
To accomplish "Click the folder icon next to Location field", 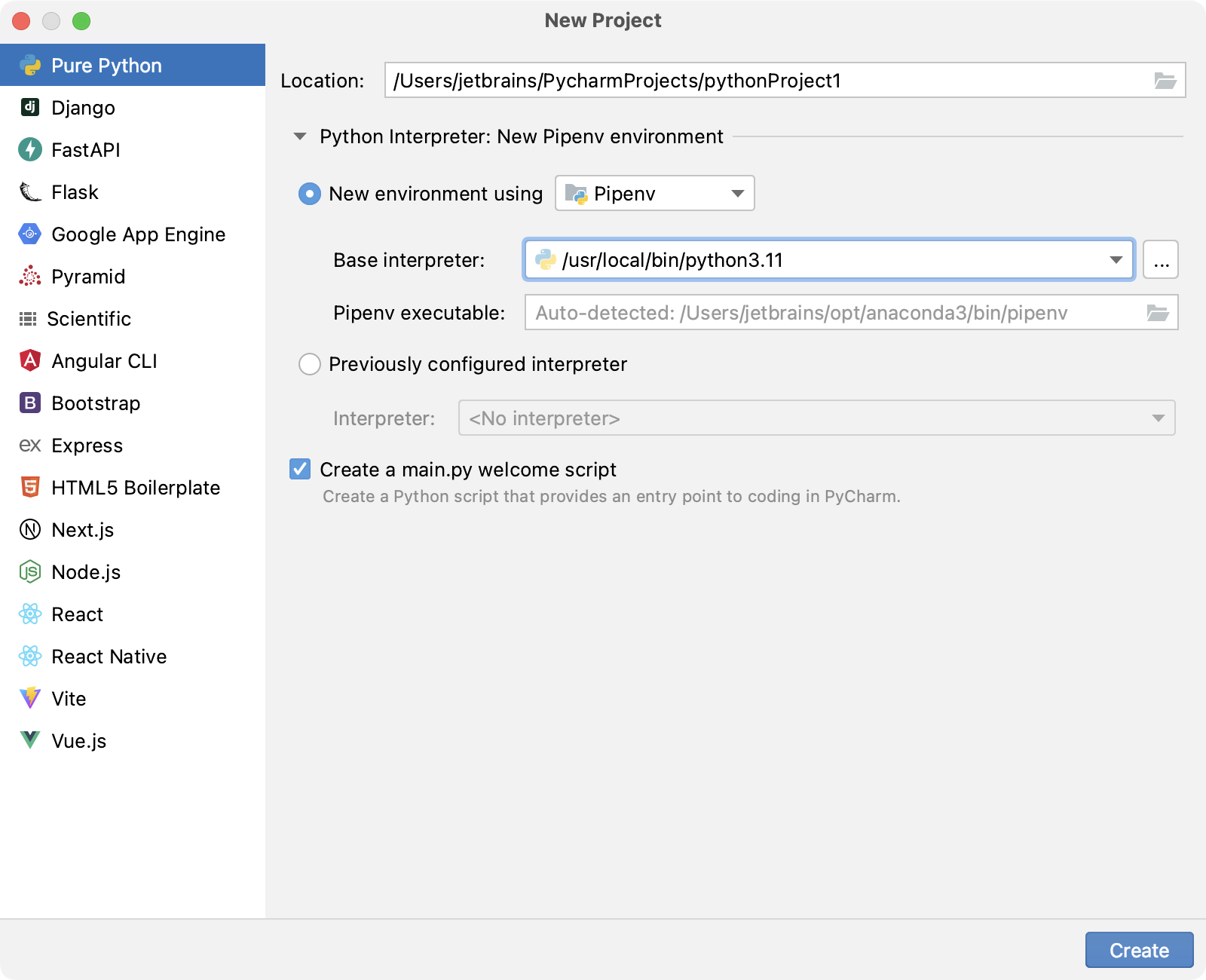I will tap(1165, 80).
